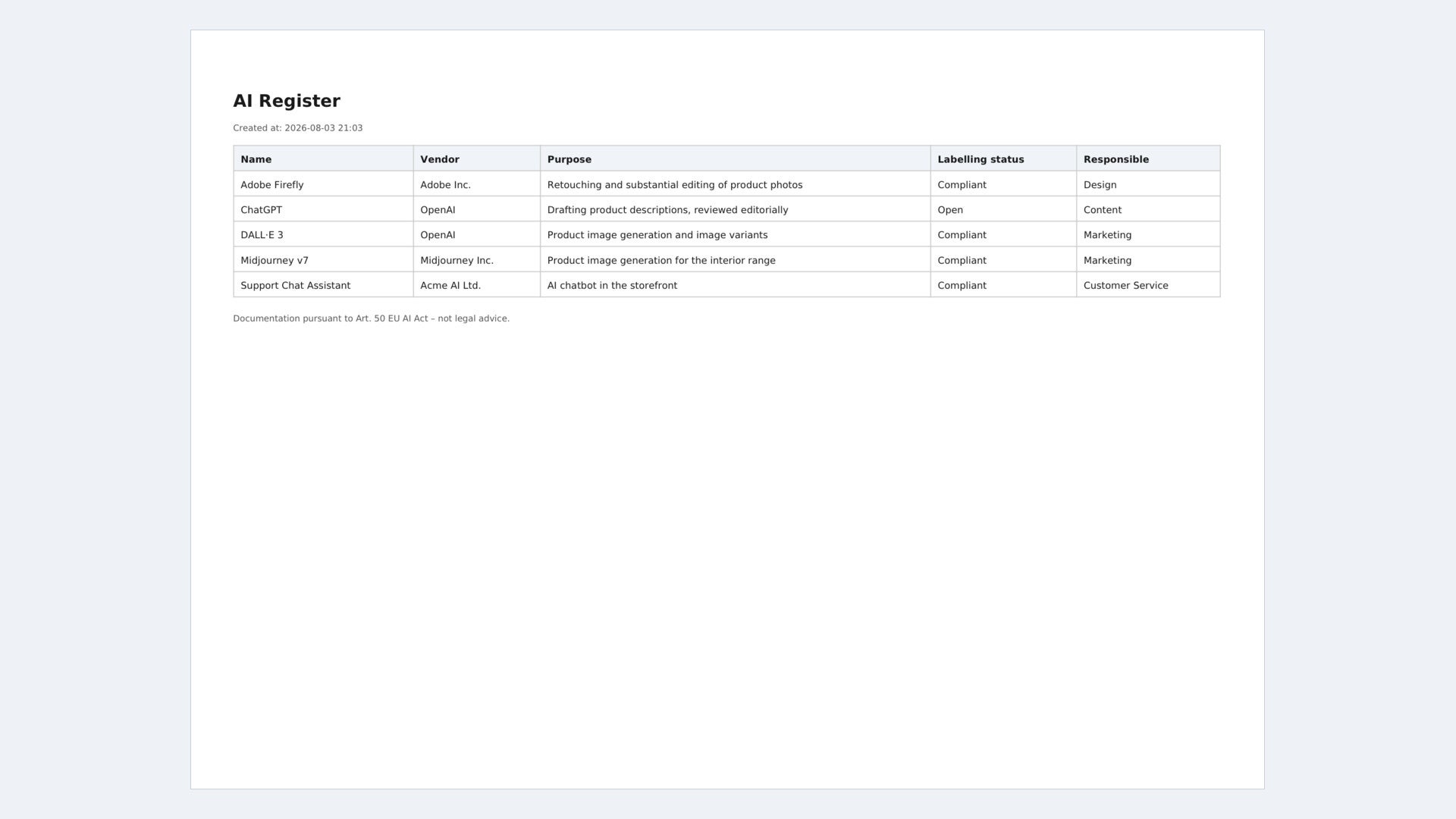This screenshot has width=1456, height=819.
Task: Click the AI Register heading
Action: (287, 101)
